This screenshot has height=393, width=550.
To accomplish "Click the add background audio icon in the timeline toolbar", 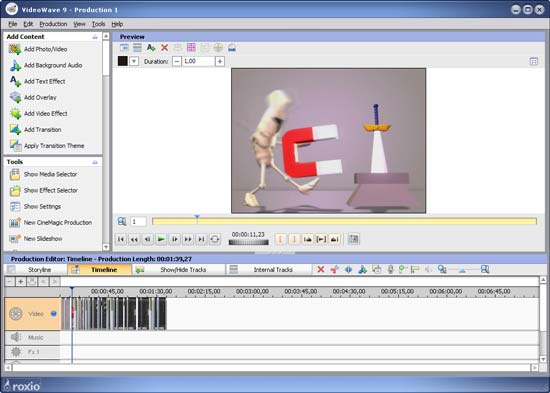I will click(363, 269).
